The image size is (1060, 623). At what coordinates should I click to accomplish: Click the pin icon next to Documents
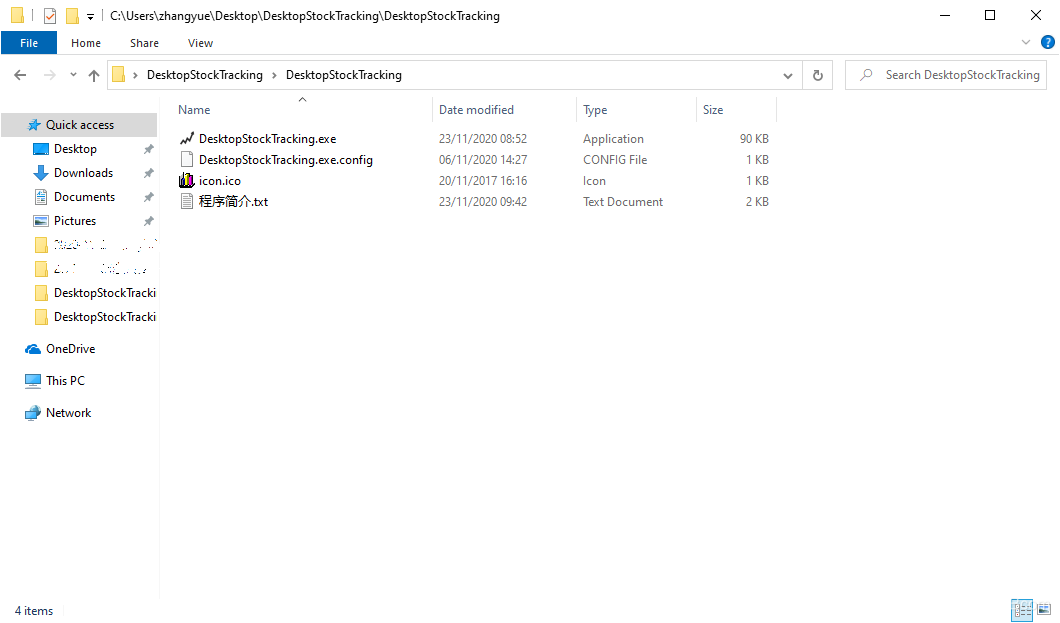149,197
